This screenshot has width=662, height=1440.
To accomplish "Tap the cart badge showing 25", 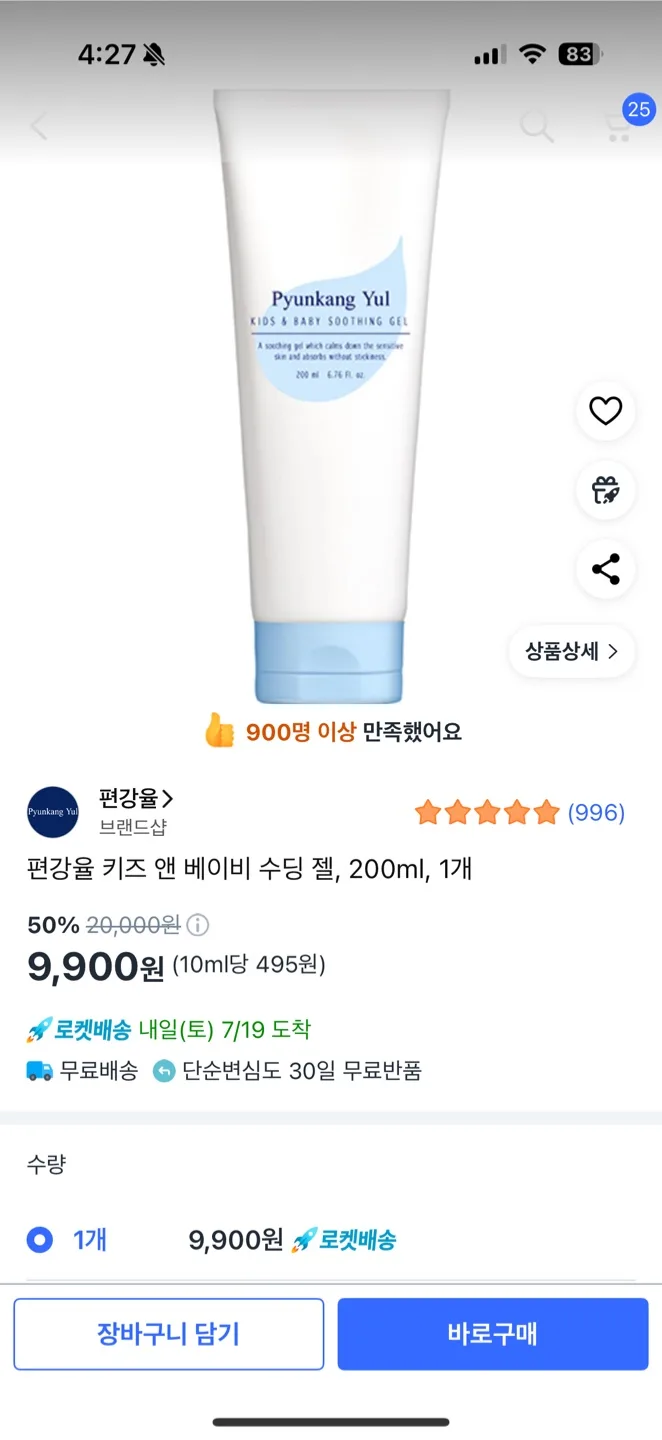I will tap(639, 109).
